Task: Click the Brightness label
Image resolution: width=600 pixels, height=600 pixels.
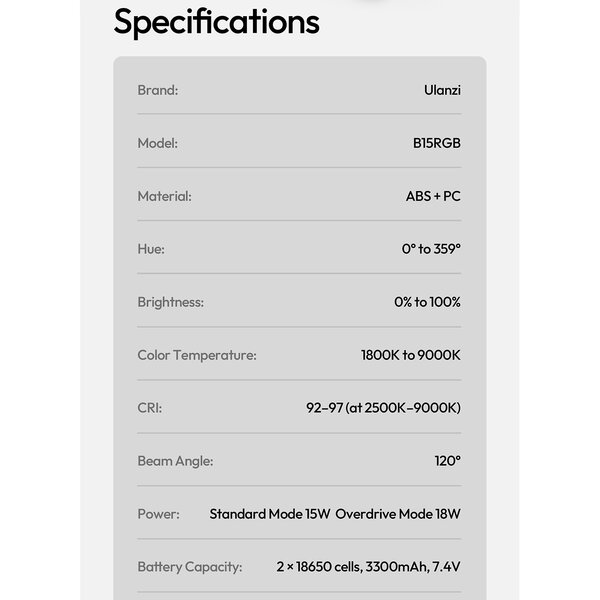Action: (170, 302)
